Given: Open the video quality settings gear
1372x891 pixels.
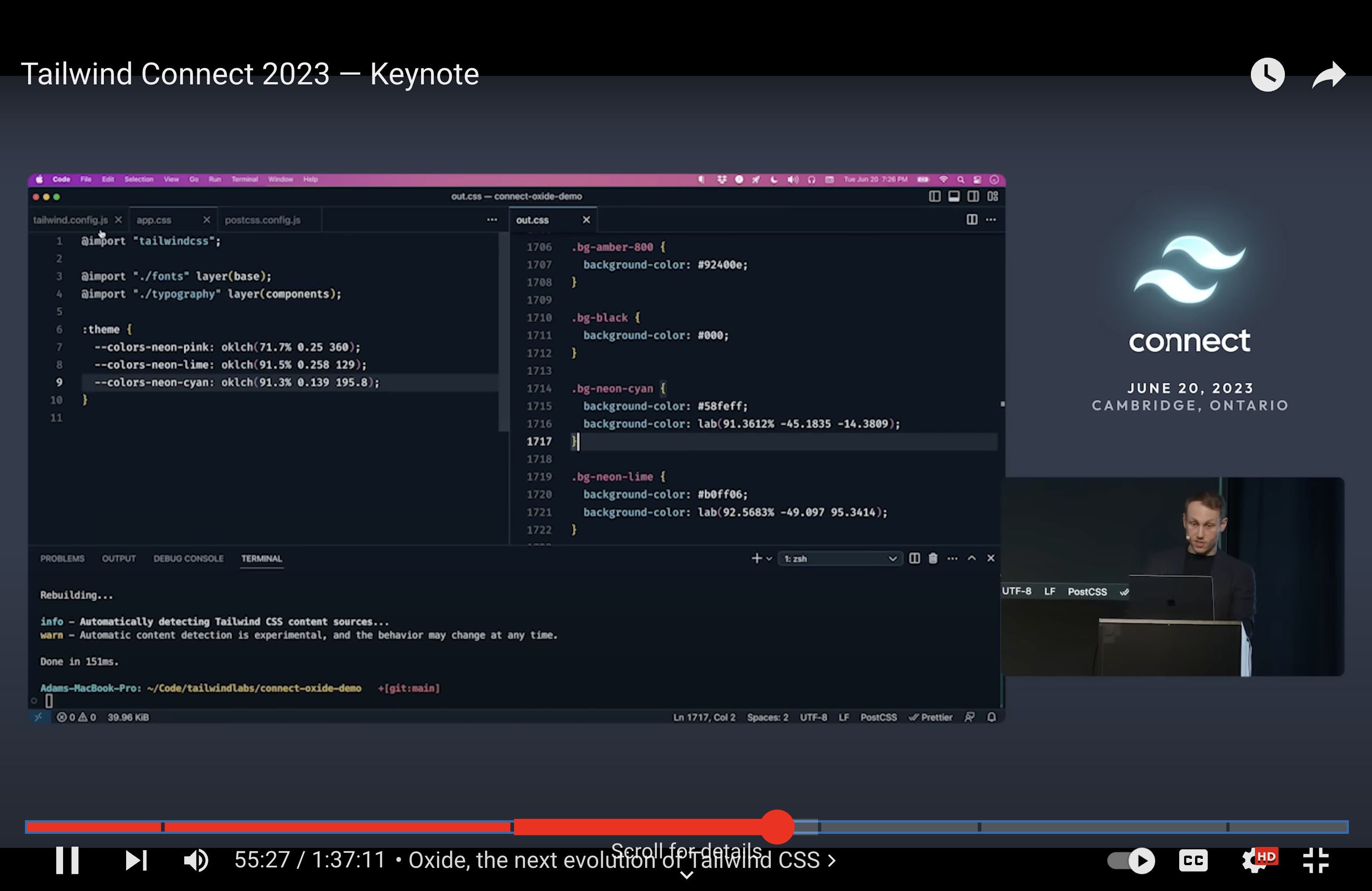Looking at the screenshot, I should [1254, 861].
